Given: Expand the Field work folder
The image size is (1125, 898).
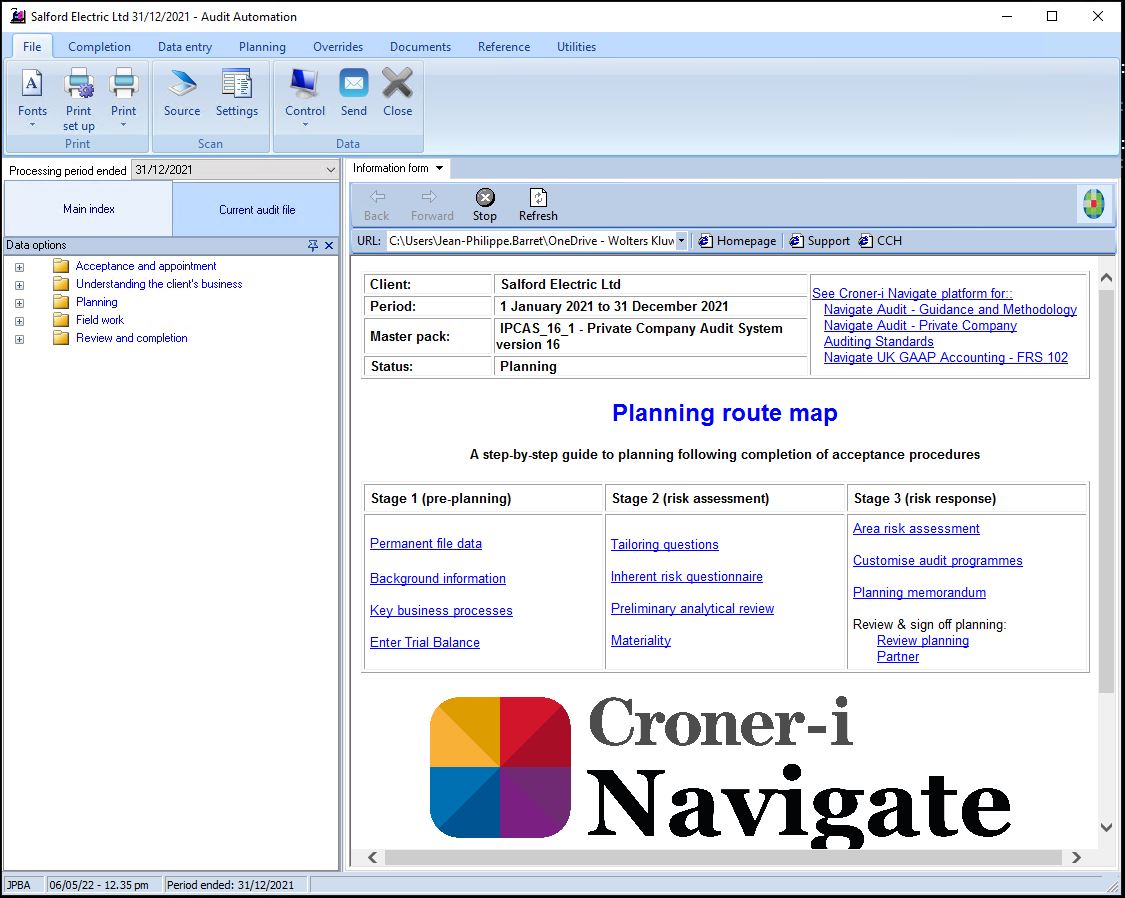Looking at the screenshot, I should 19,321.
